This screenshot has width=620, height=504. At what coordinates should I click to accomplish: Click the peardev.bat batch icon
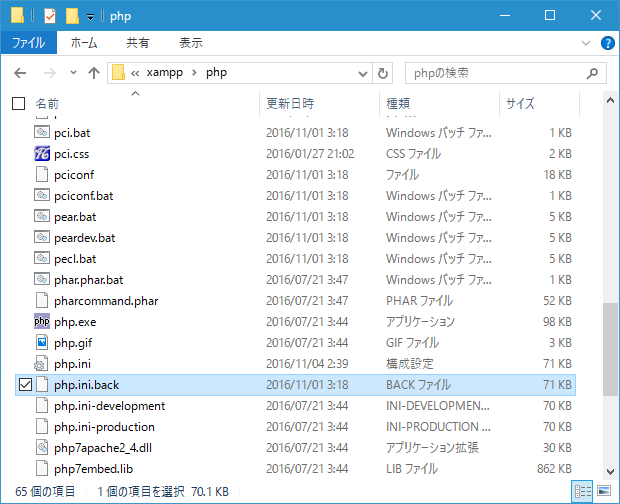click(42, 237)
